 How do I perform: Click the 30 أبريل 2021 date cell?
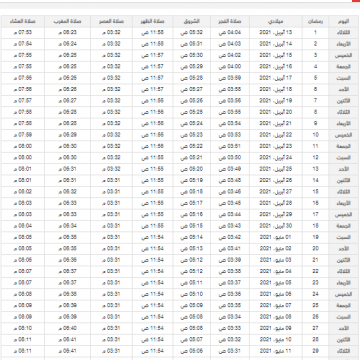click(x=276, y=226)
